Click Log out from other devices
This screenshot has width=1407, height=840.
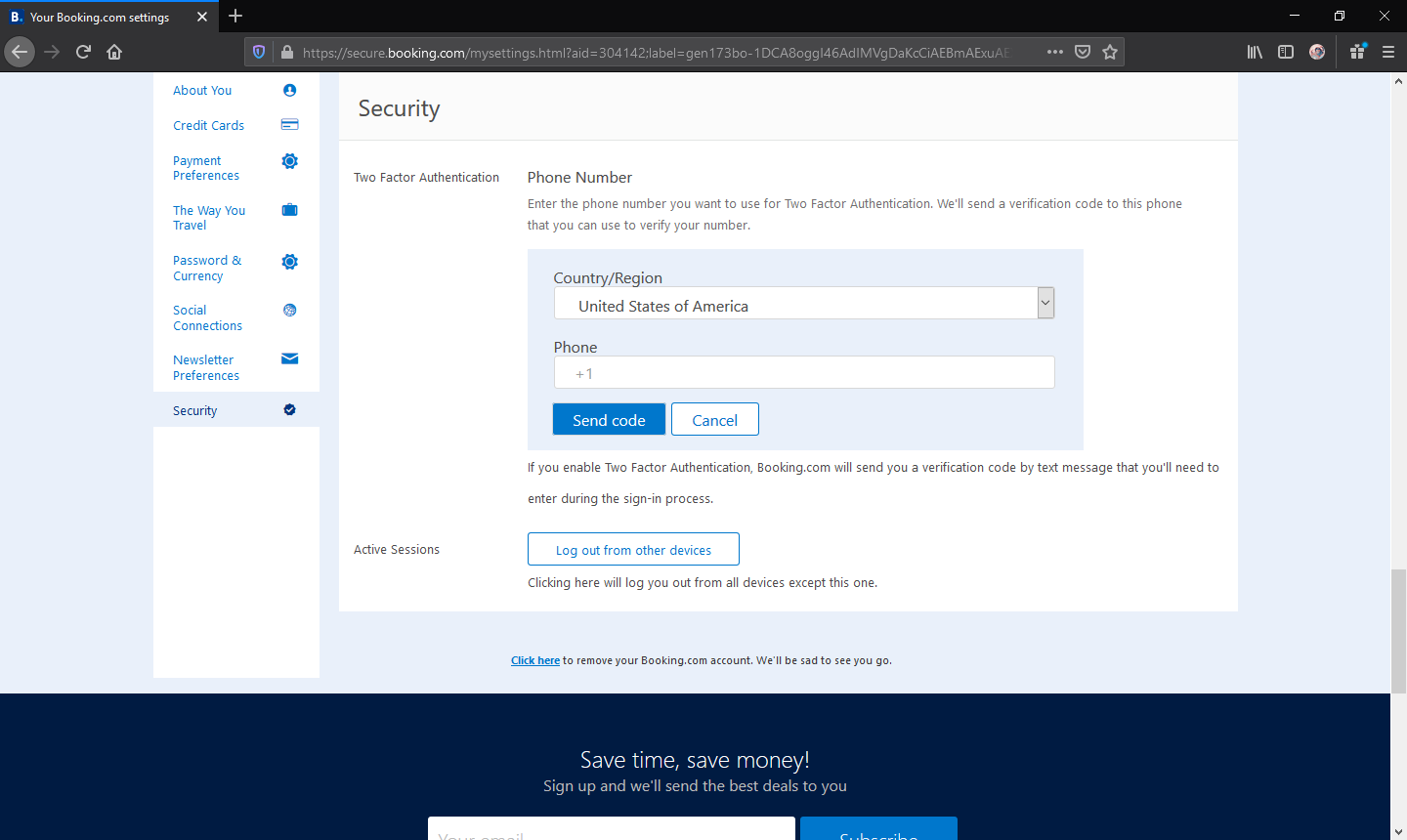pos(633,549)
